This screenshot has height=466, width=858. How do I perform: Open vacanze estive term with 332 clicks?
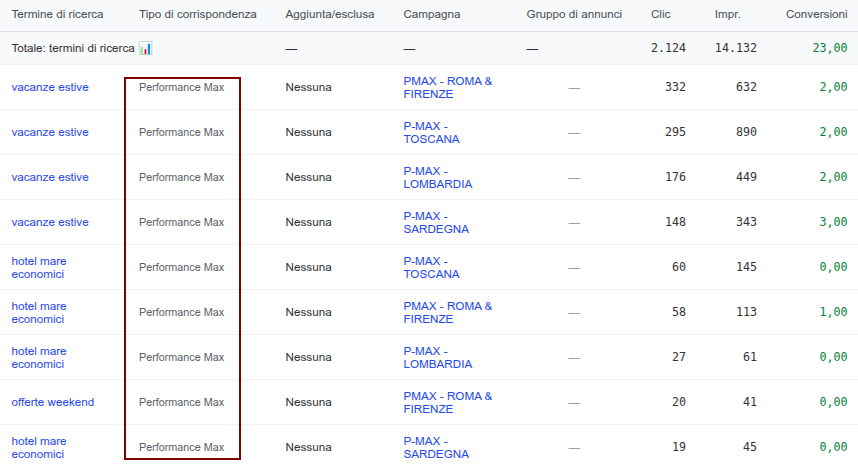[50, 87]
